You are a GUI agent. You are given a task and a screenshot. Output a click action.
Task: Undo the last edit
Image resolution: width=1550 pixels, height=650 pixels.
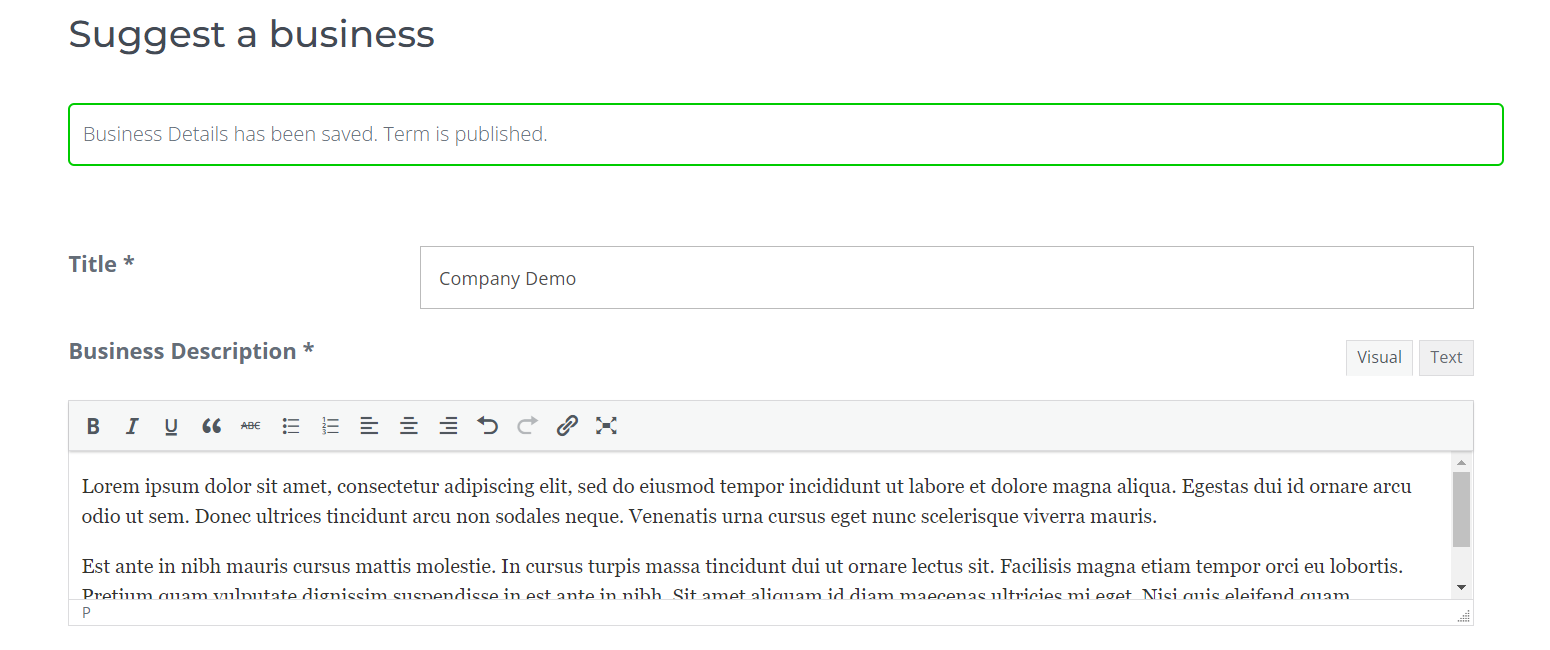[x=488, y=426]
